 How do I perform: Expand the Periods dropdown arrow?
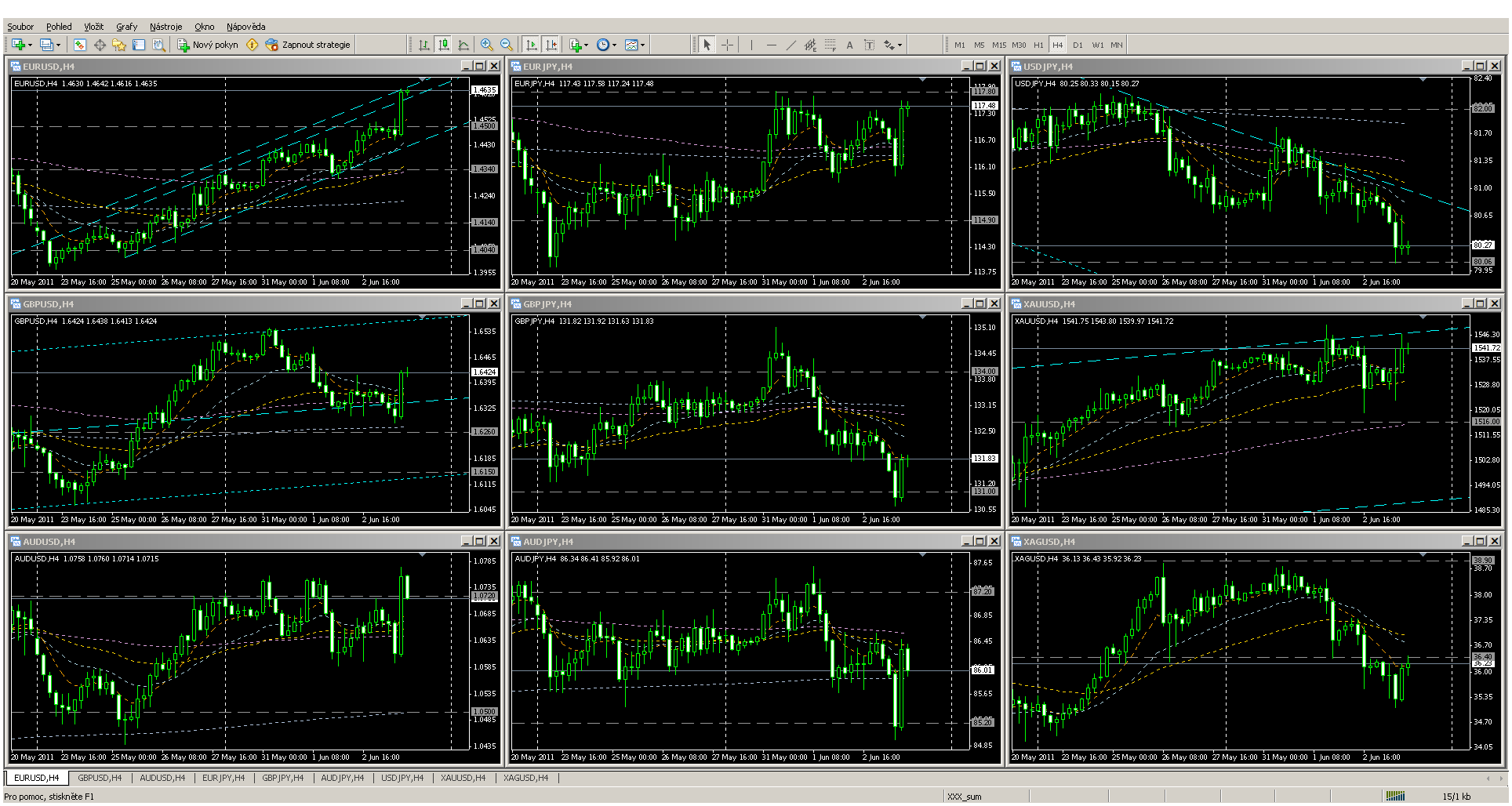614,45
